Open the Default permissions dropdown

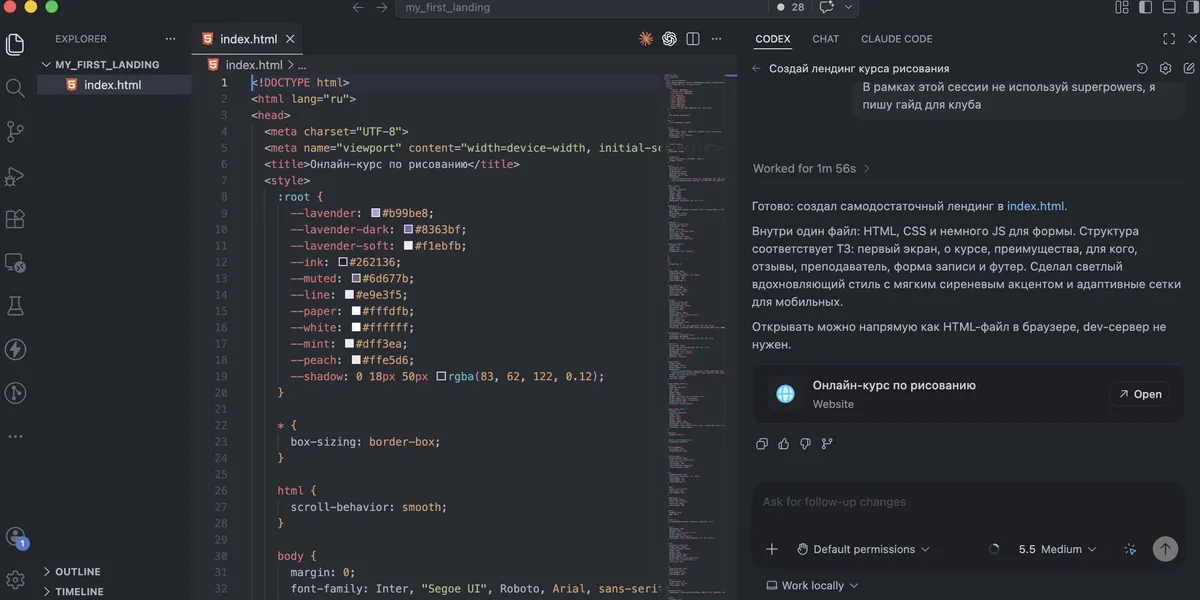coord(863,549)
